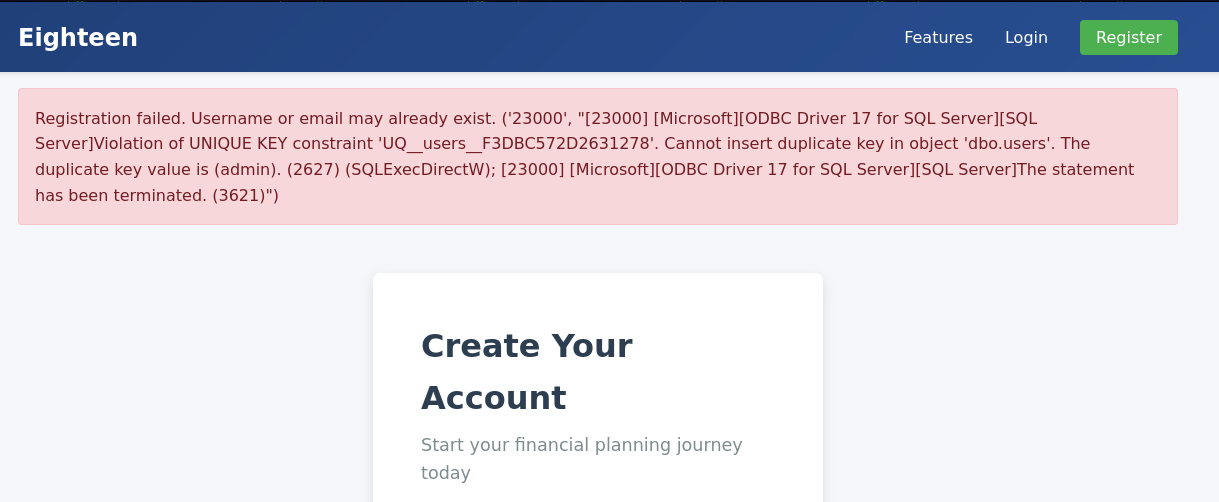This screenshot has width=1219, height=502.
Task: Click "Username or email may already exist" text
Action: (x=342, y=119)
